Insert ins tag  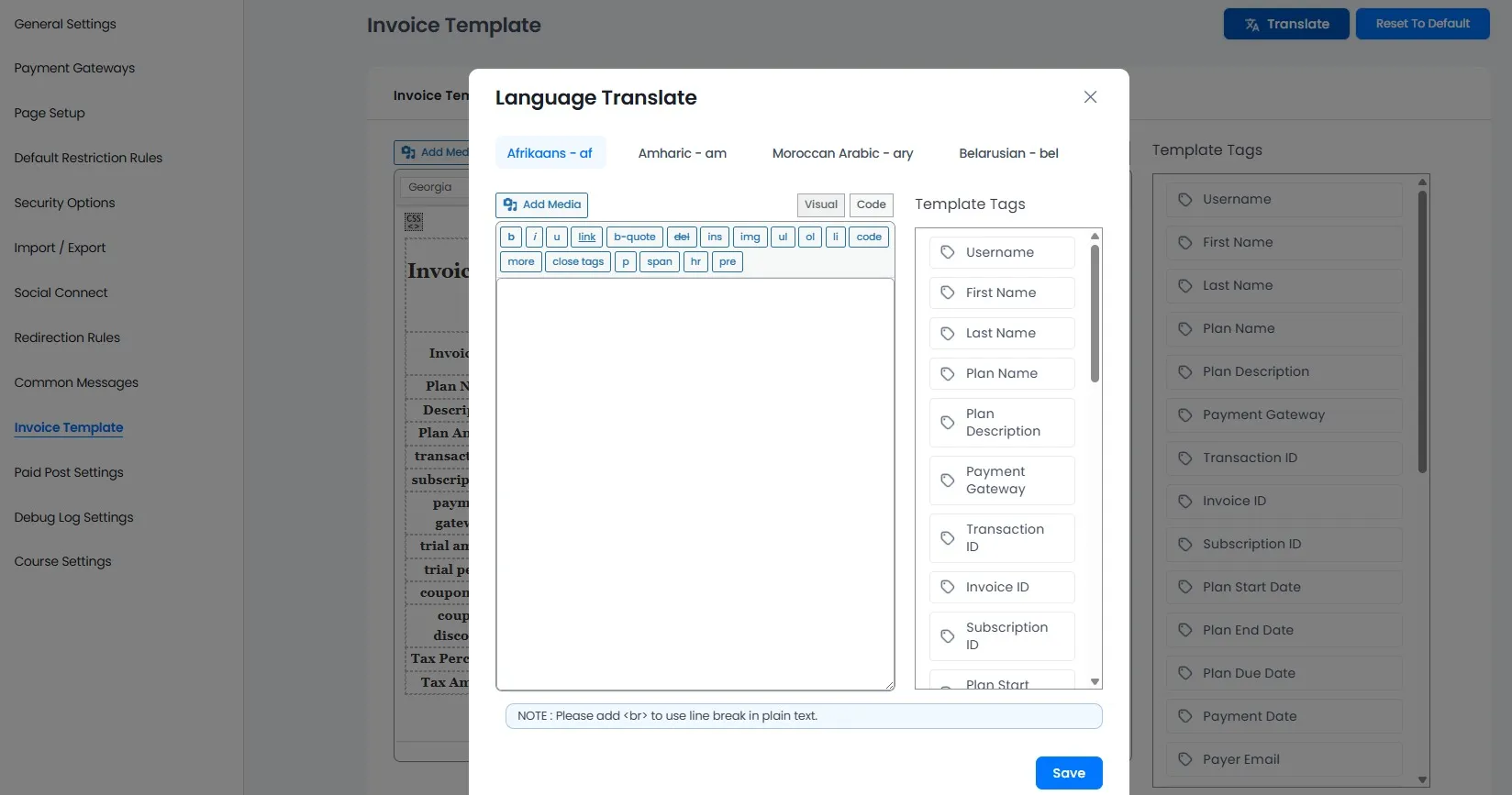coord(715,237)
